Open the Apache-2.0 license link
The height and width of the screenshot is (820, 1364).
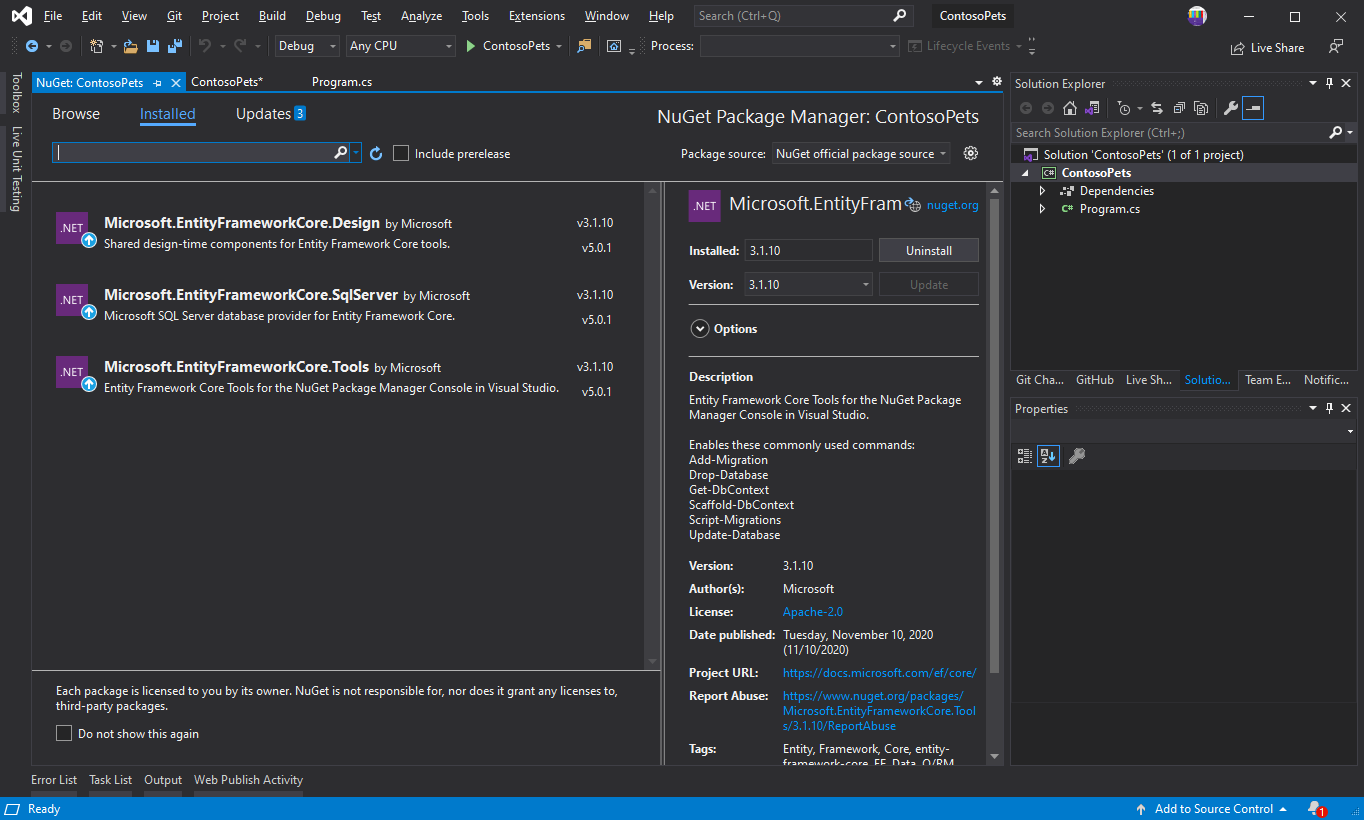tap(813, 612)
